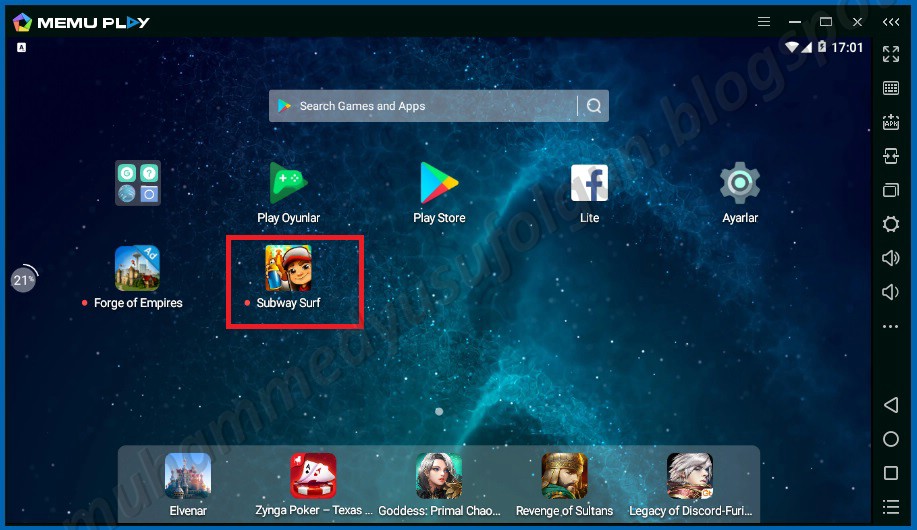Image resolution: width=917 pixels, height=530 pixels.
Task: Open shared folder transfer tool
Action: coord(891,156)
